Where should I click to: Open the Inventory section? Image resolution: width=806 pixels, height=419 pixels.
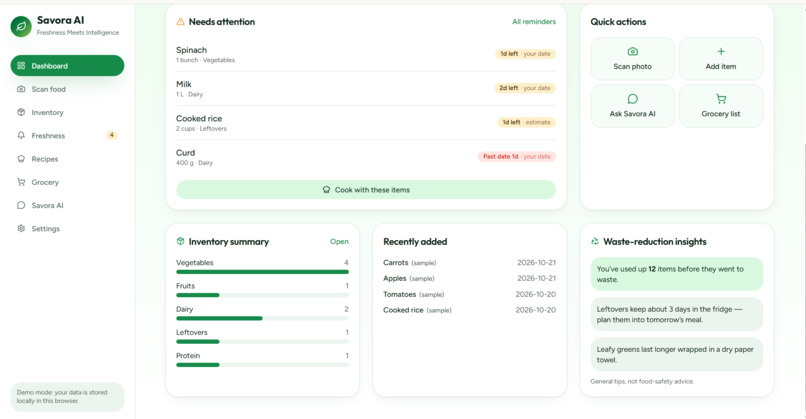pos(67,112)
